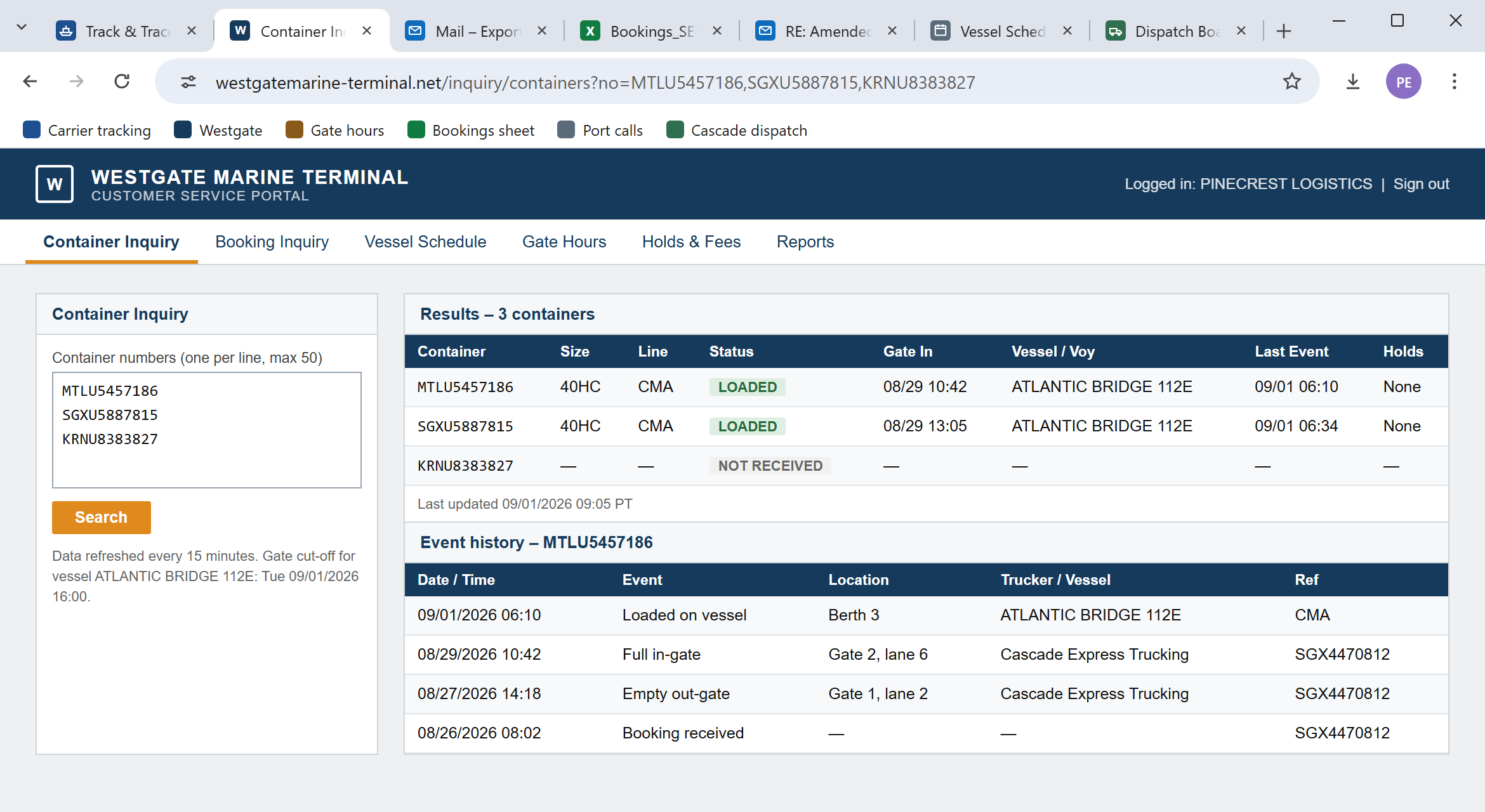Close the Track & Trace tab
The width and height of the screenshot is (1485, 812).
[192, 30]
